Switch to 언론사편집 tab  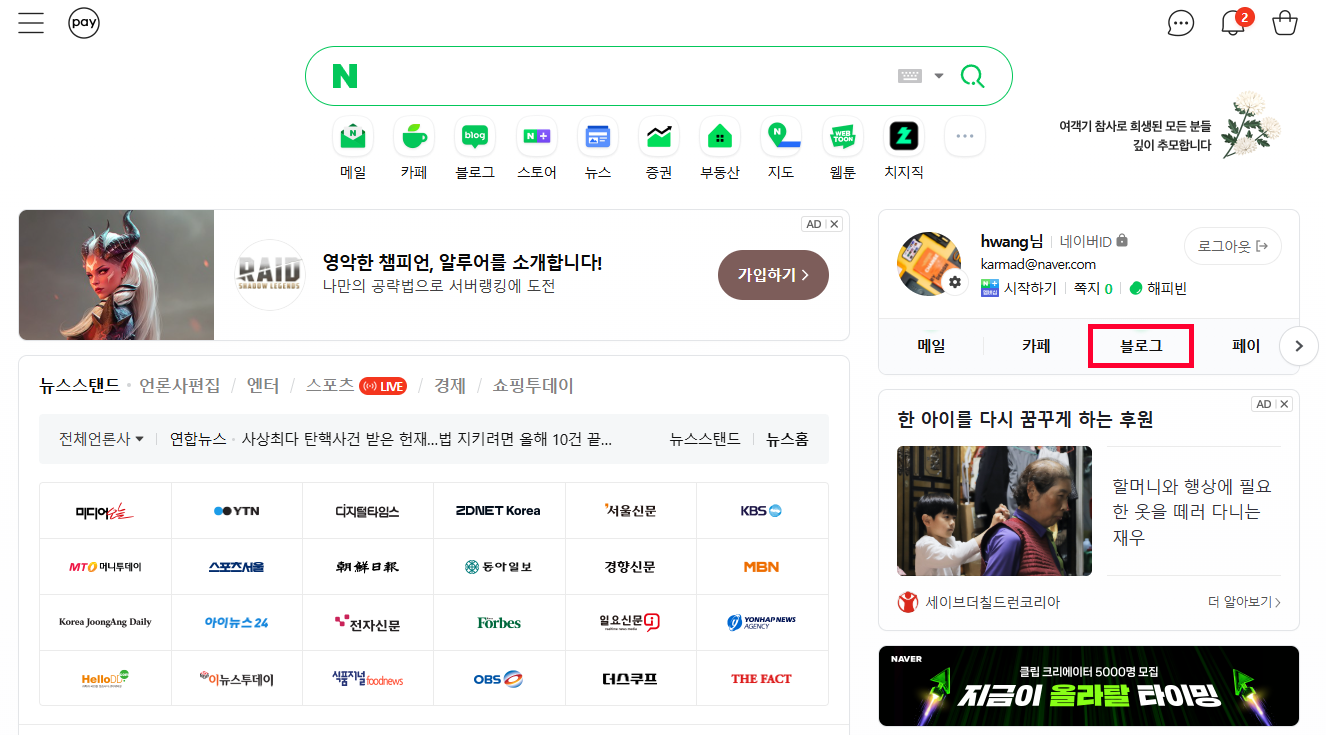(180, 385)
